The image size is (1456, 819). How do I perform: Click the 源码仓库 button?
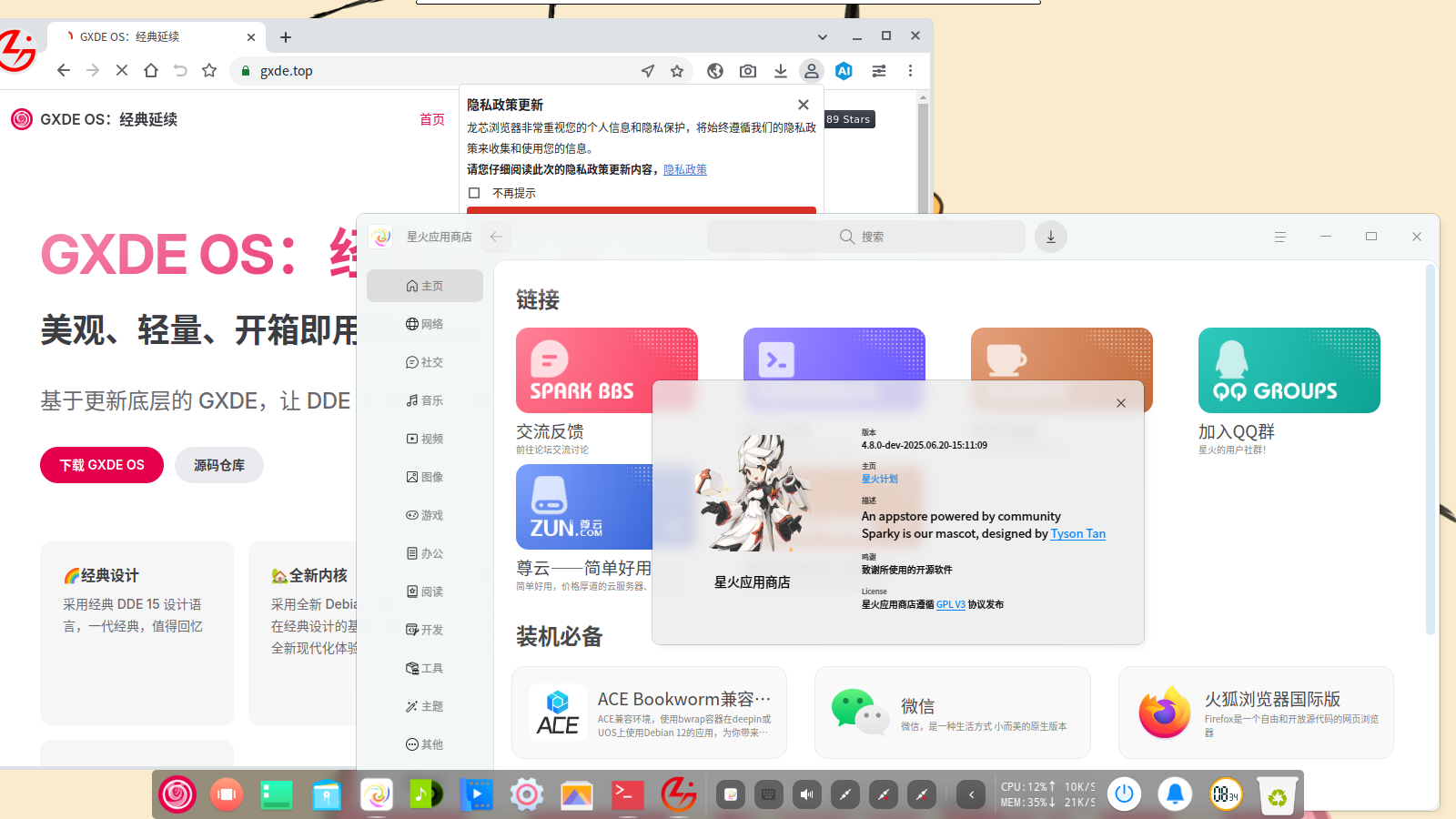coord(219,465)
